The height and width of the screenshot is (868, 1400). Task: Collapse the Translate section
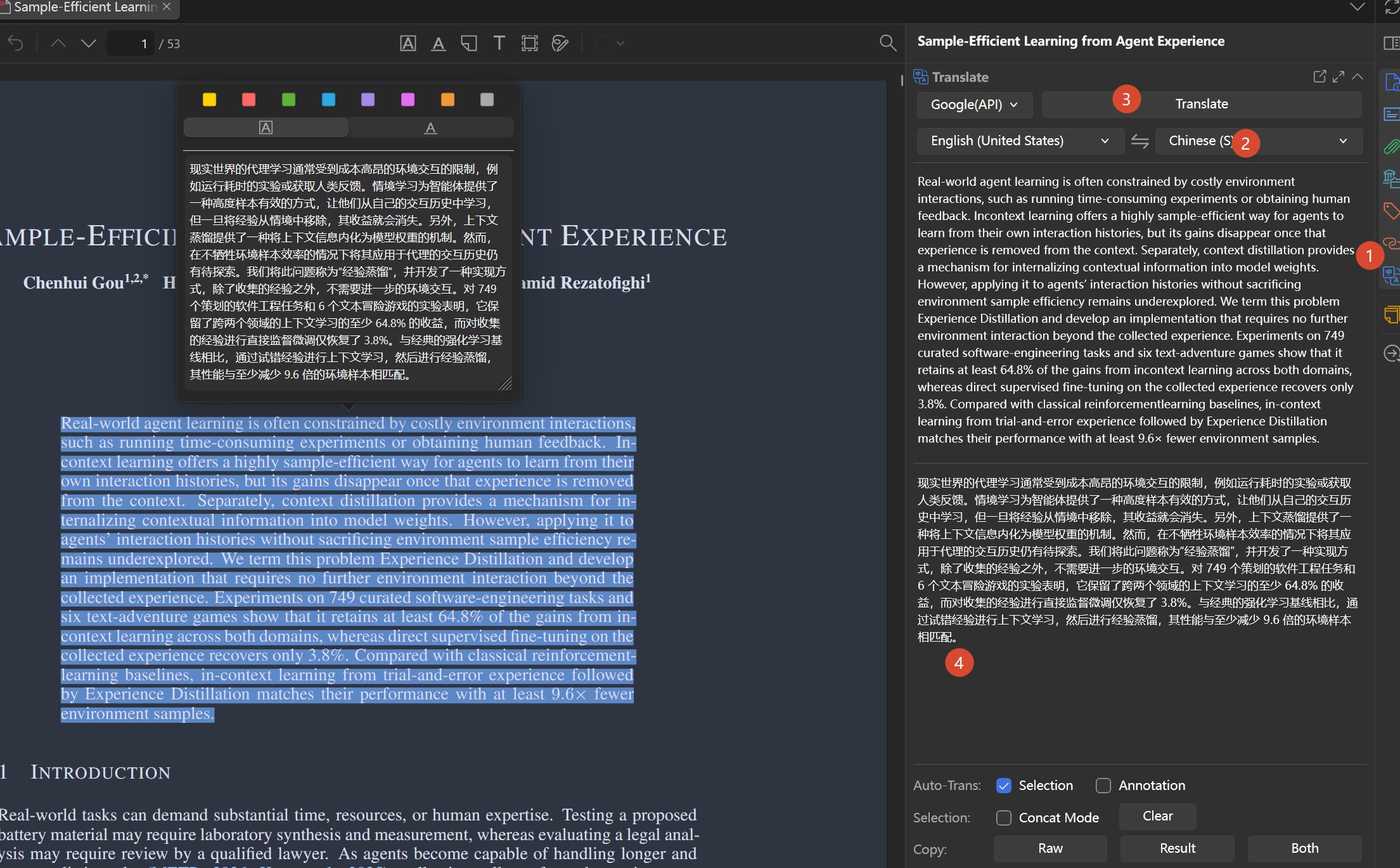[x=1358, y=77]
